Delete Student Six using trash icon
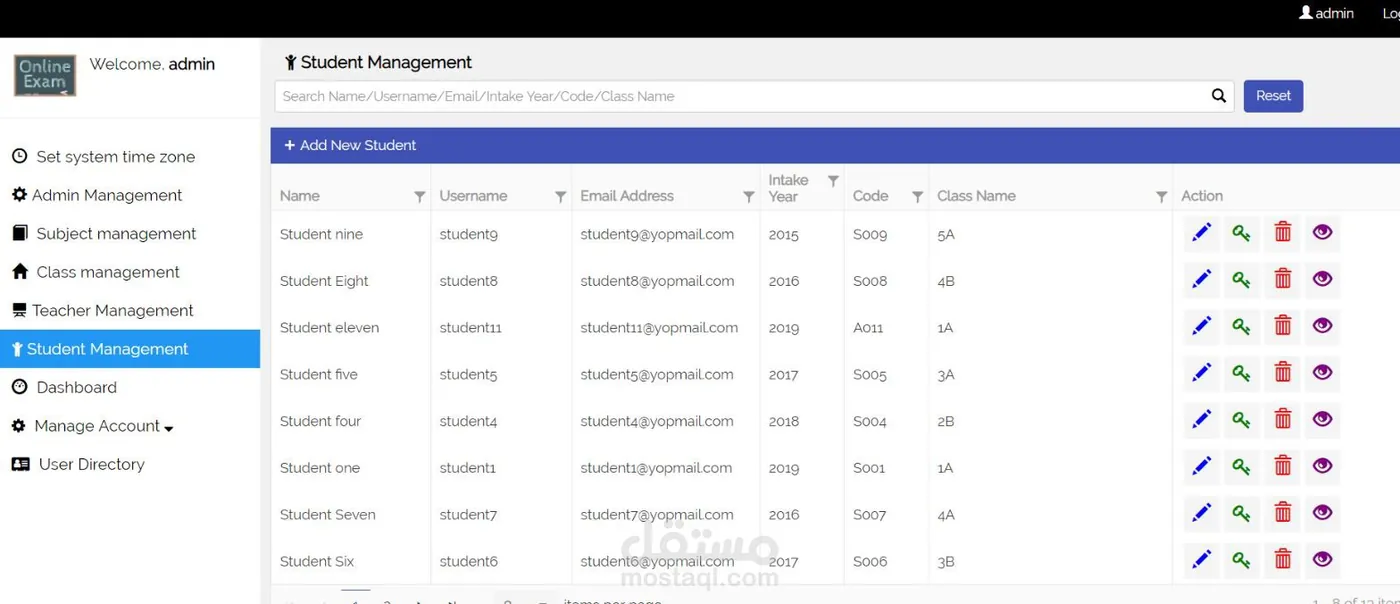The width and height of the screenshot is (1400, 604). point(1283,560)
